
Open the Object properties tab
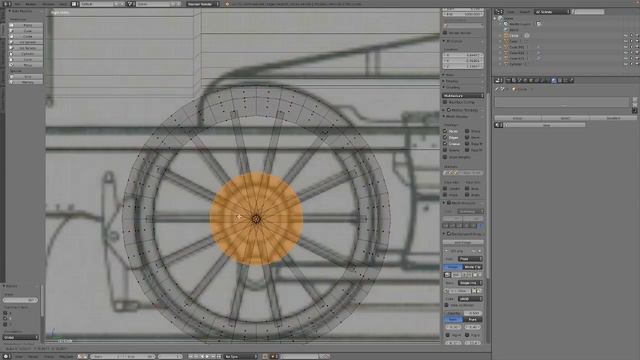tap(531, 80)
